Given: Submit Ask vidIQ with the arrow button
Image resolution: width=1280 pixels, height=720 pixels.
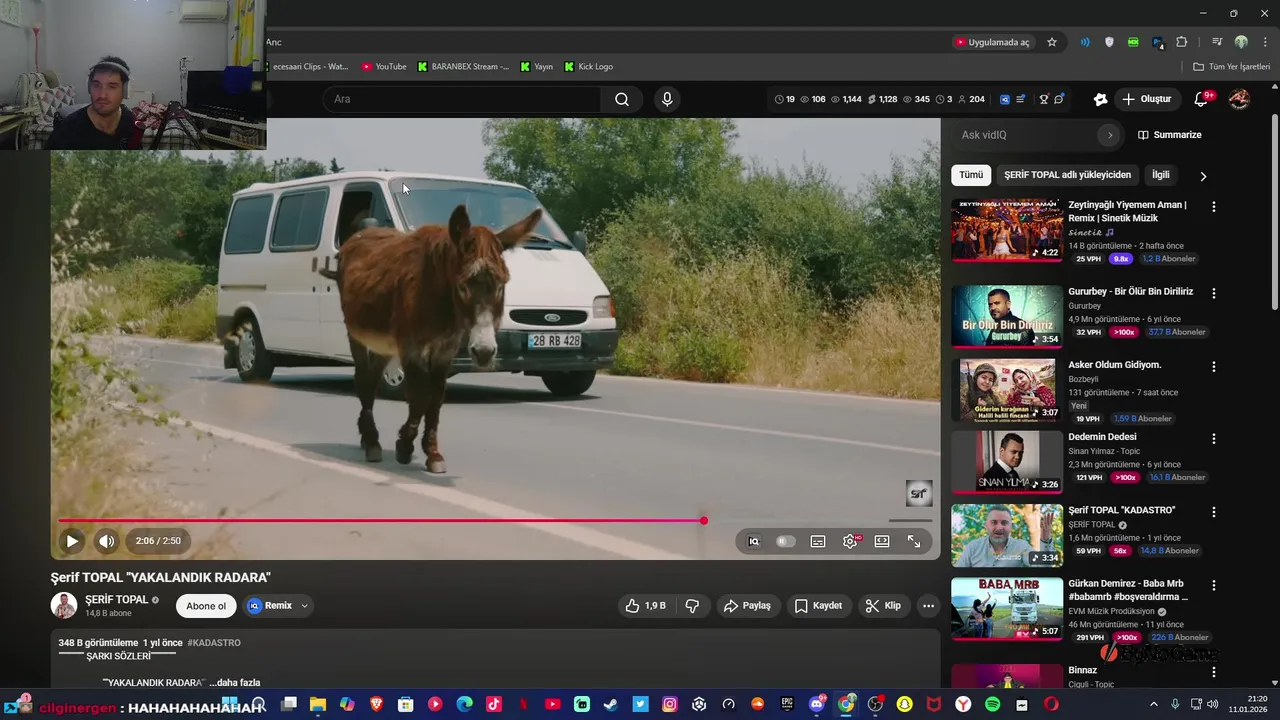Looking at the screenshot, I should pyautogui.click(x=1109, y=135).
